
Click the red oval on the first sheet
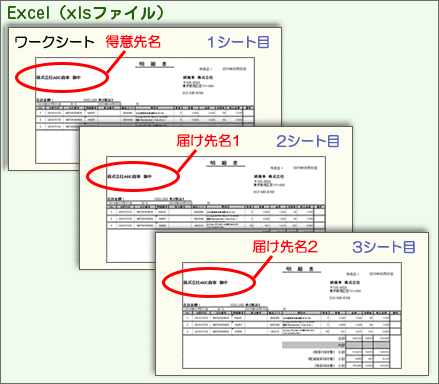point(62,77)
